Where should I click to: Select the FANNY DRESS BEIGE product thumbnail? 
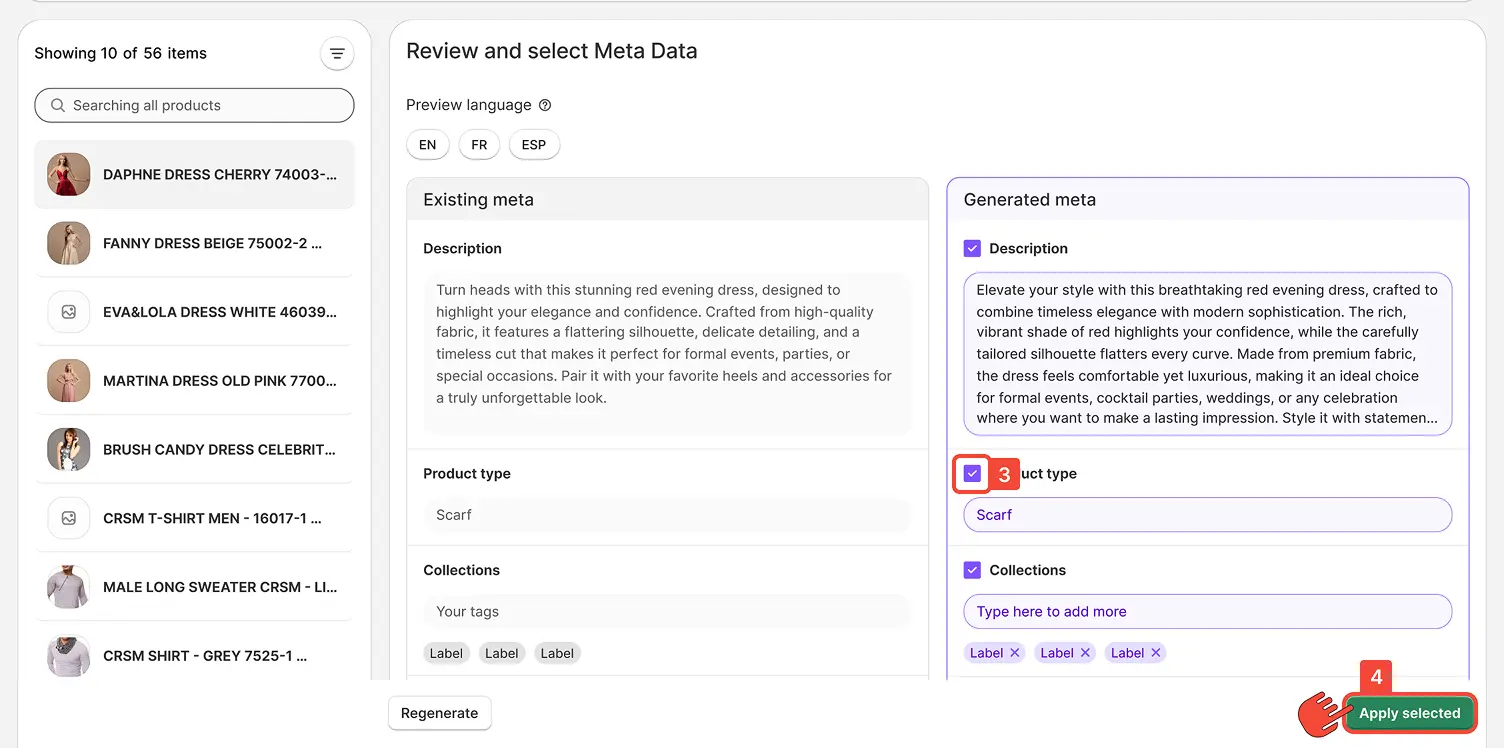click(x=69, y=243)
